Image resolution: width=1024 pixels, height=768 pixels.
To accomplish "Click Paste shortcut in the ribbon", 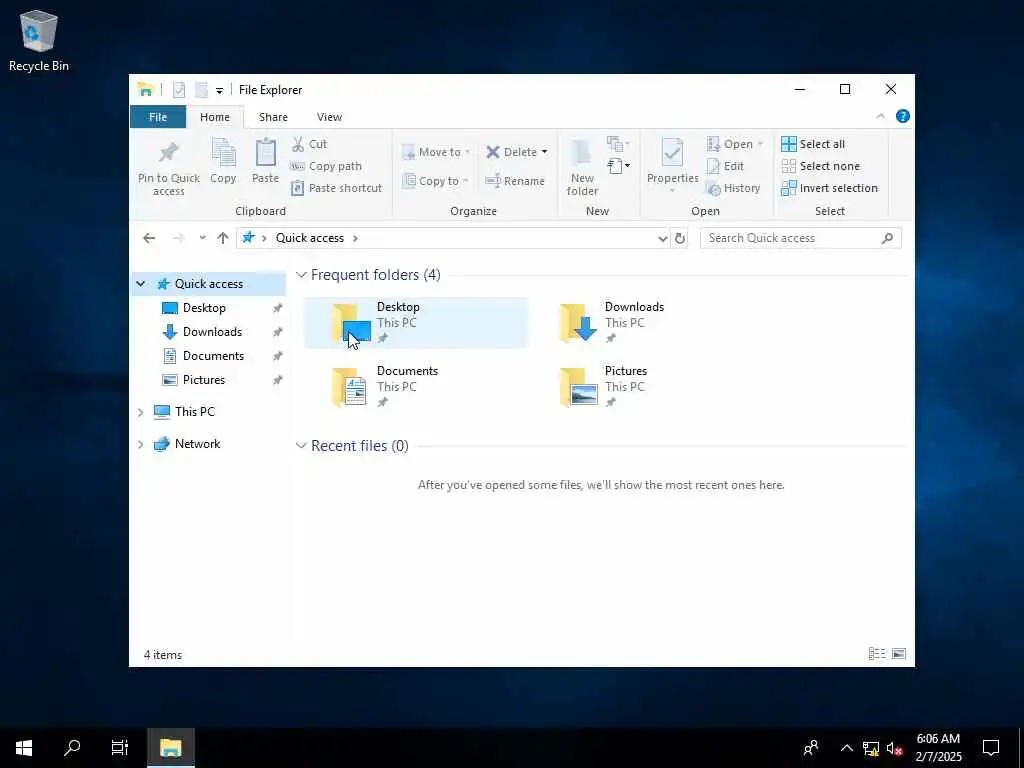I will pyautogui.click(x=336, y=188).
